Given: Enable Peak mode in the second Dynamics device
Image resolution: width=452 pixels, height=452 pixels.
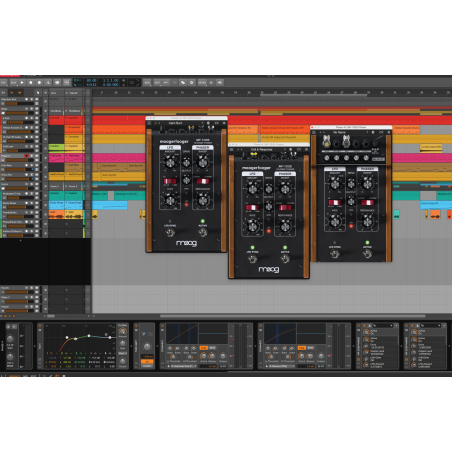Looking at the screenshot, I should pyautogui.click(x=302, y=348).
